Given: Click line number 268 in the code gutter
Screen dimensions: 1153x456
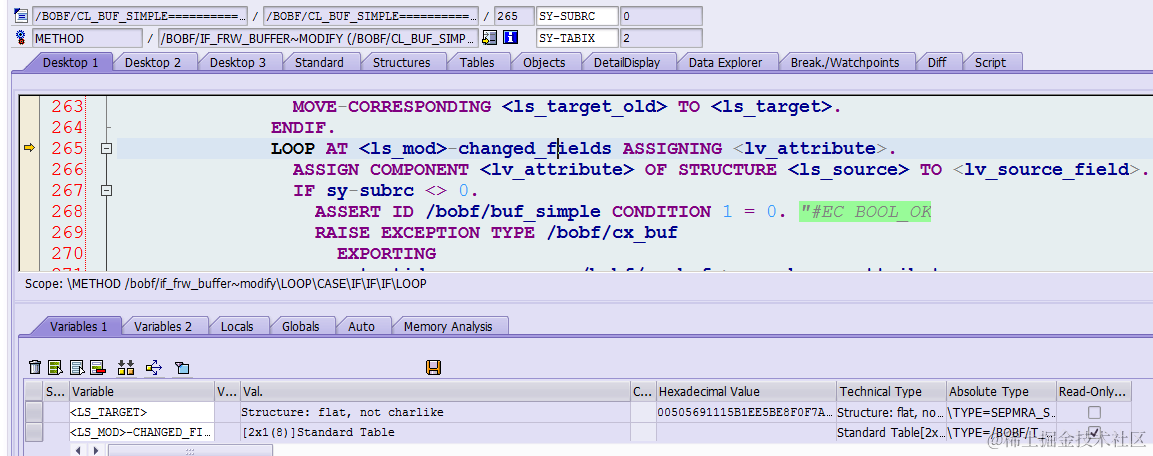Looking at the screenshot, I should 68,212.
